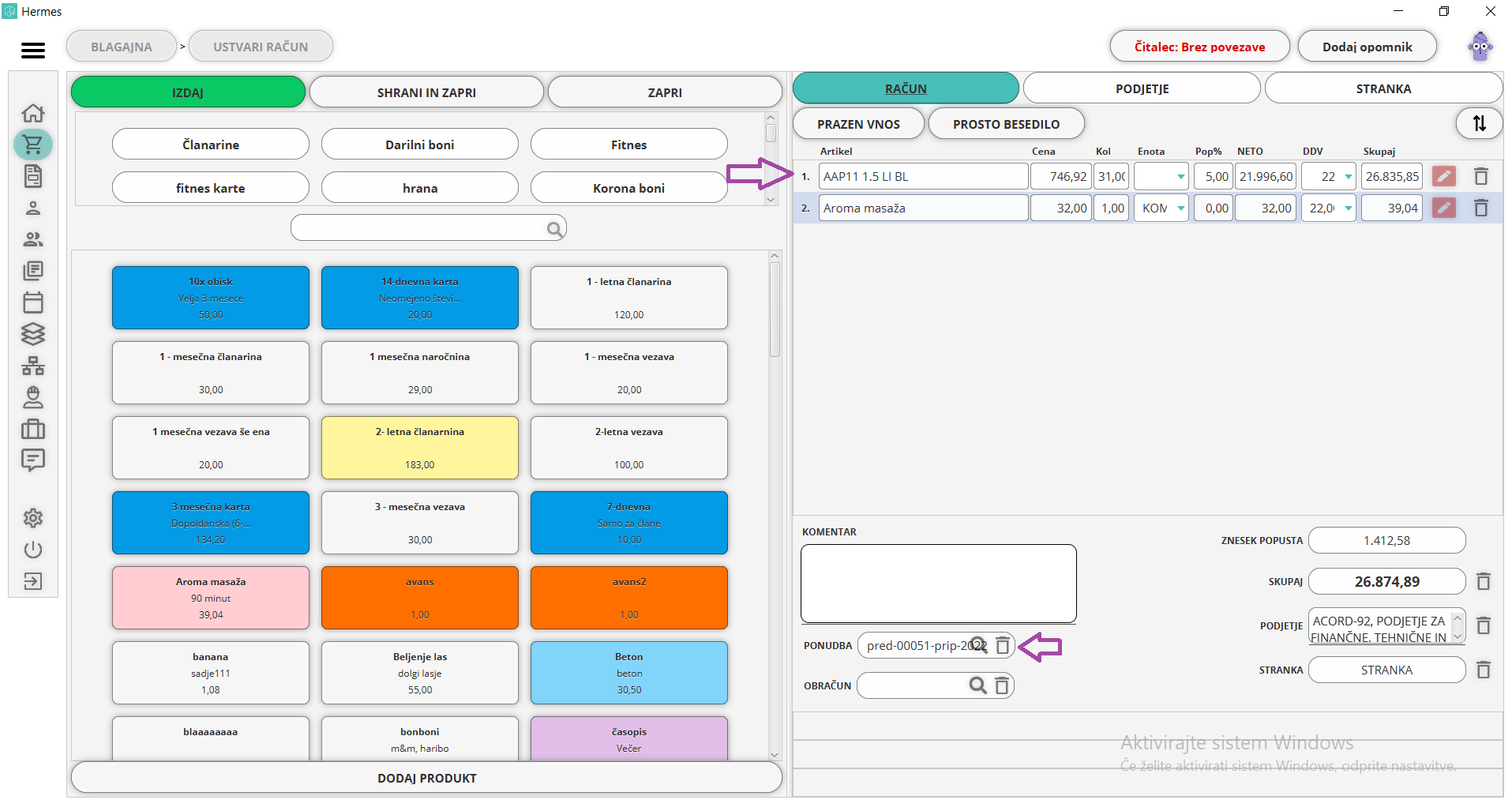Screen dimensions: 1512x811
Task: Search in the OBRAČUN field magnifier
Action: click(x=978, y=685)
